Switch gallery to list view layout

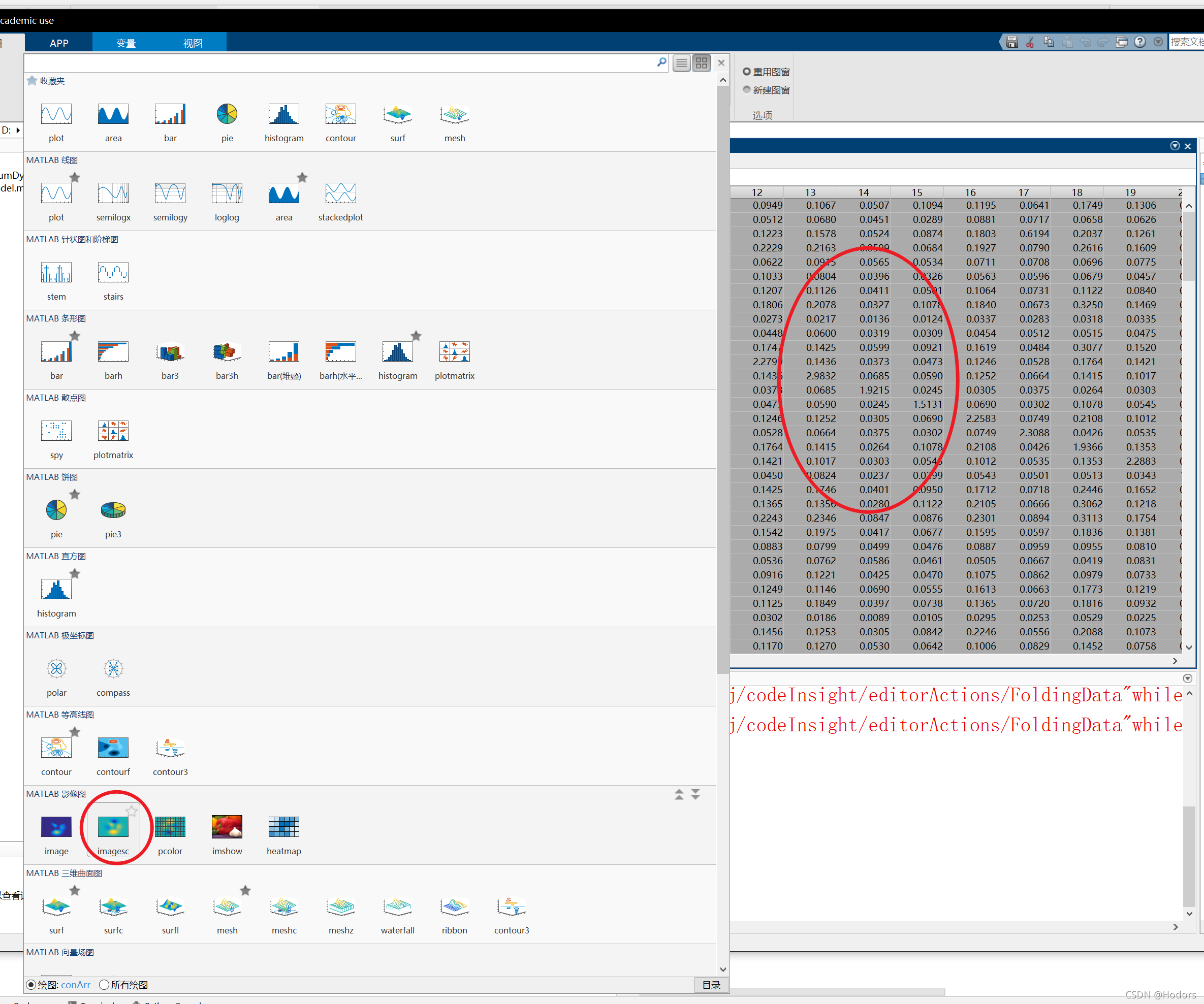681,63
